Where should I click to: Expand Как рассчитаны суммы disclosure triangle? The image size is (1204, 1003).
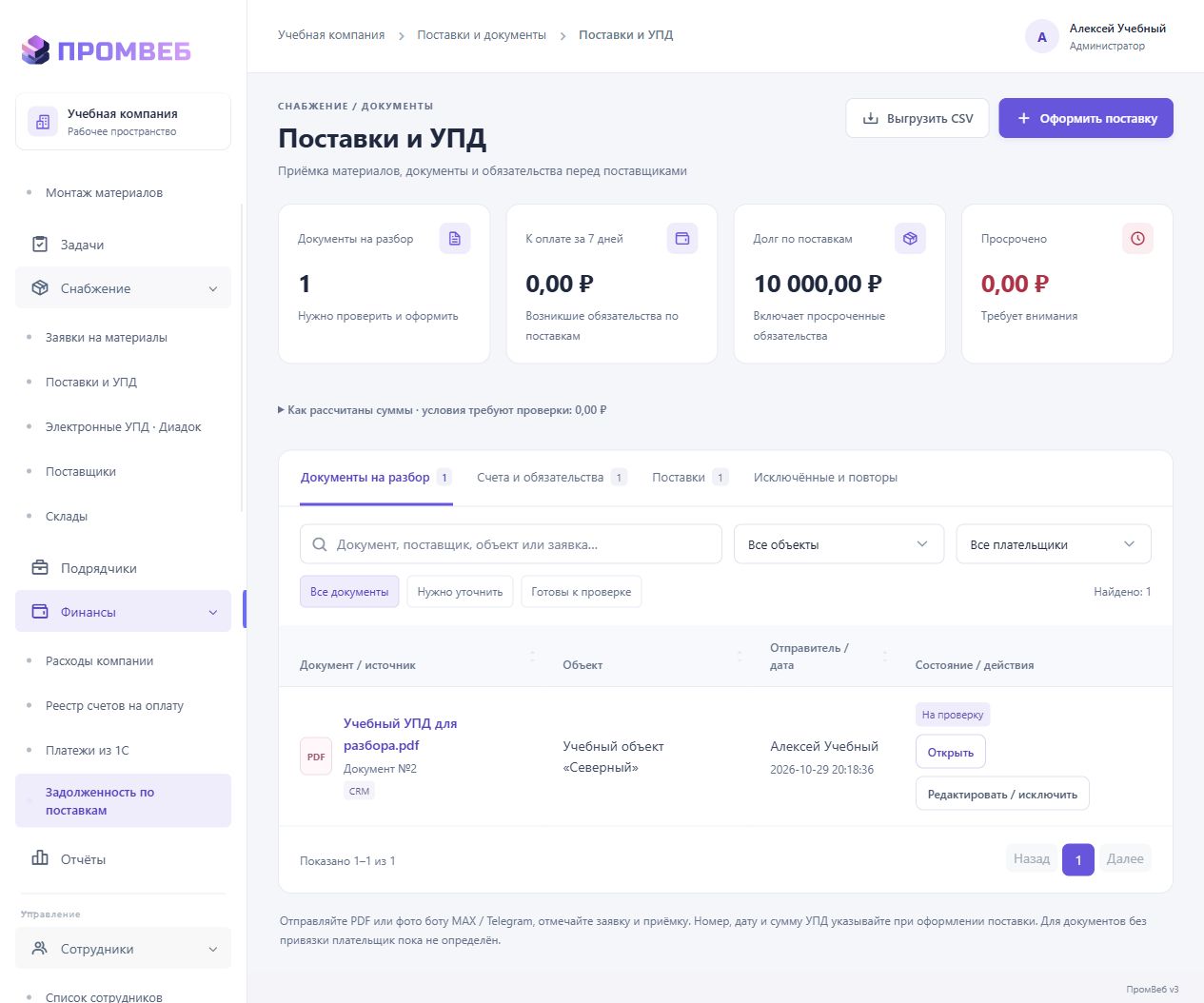[281, 410]
